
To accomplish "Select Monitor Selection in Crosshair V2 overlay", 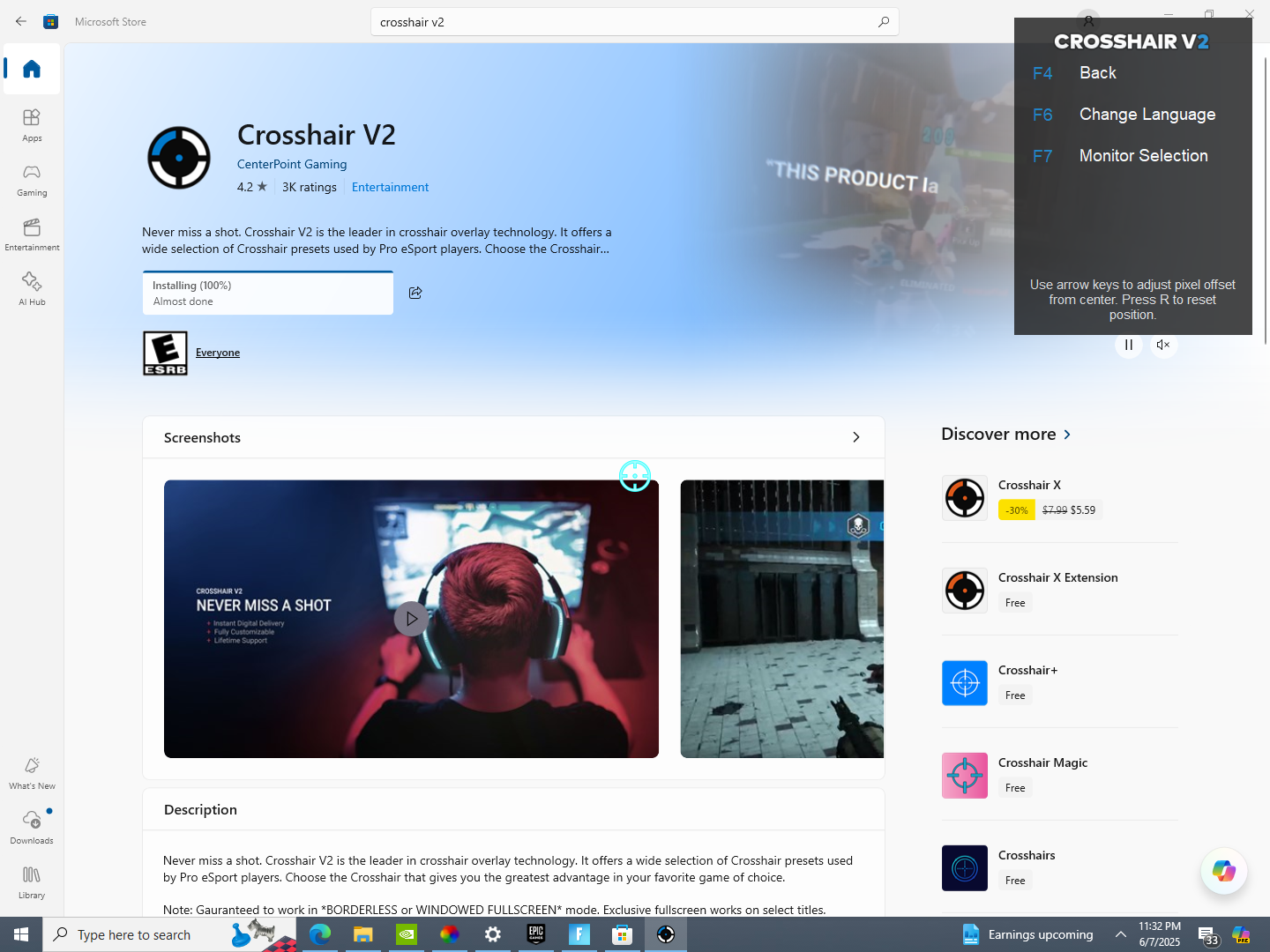I will tap(1144, 156).
